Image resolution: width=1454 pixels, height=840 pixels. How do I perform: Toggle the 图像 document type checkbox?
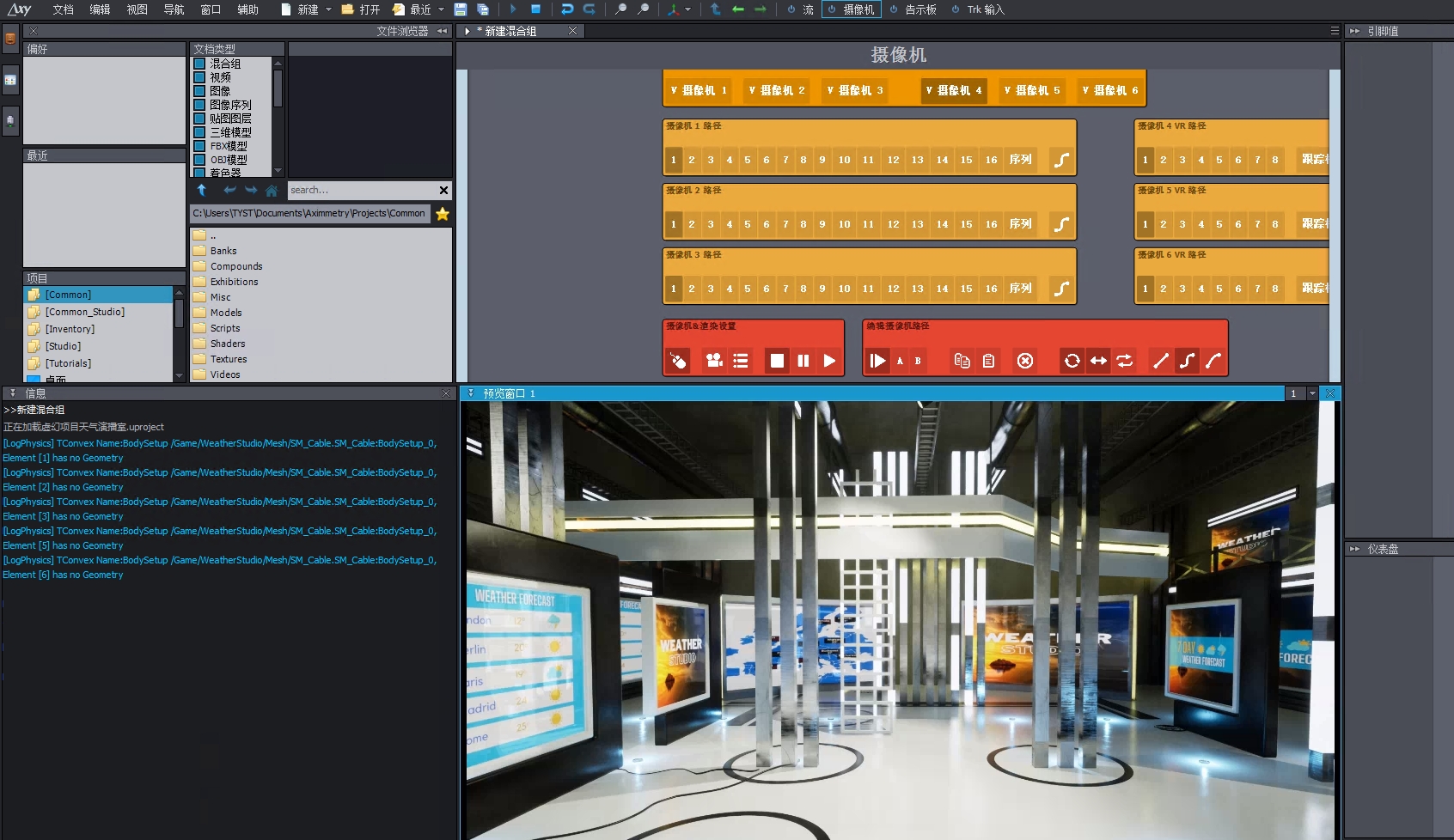199,91
